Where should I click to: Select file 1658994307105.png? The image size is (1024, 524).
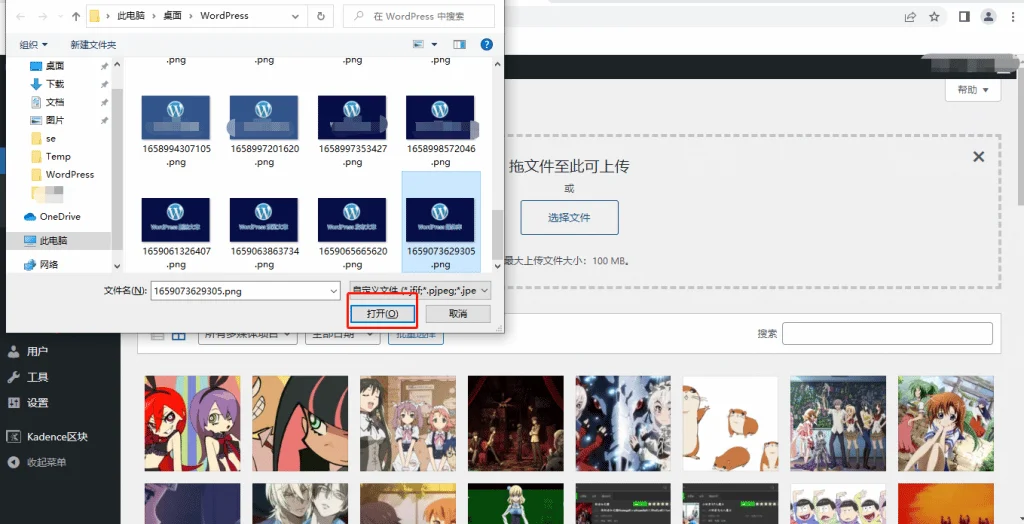(x=176, y=131)
